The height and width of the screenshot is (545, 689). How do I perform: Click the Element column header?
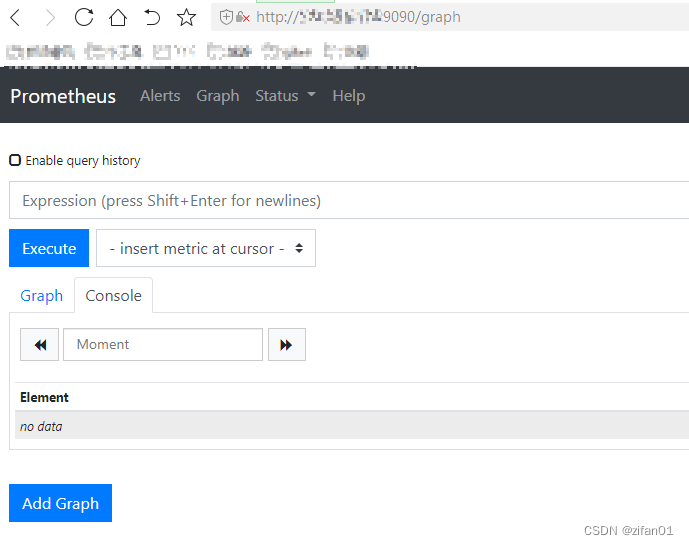(x=44, y=397)
